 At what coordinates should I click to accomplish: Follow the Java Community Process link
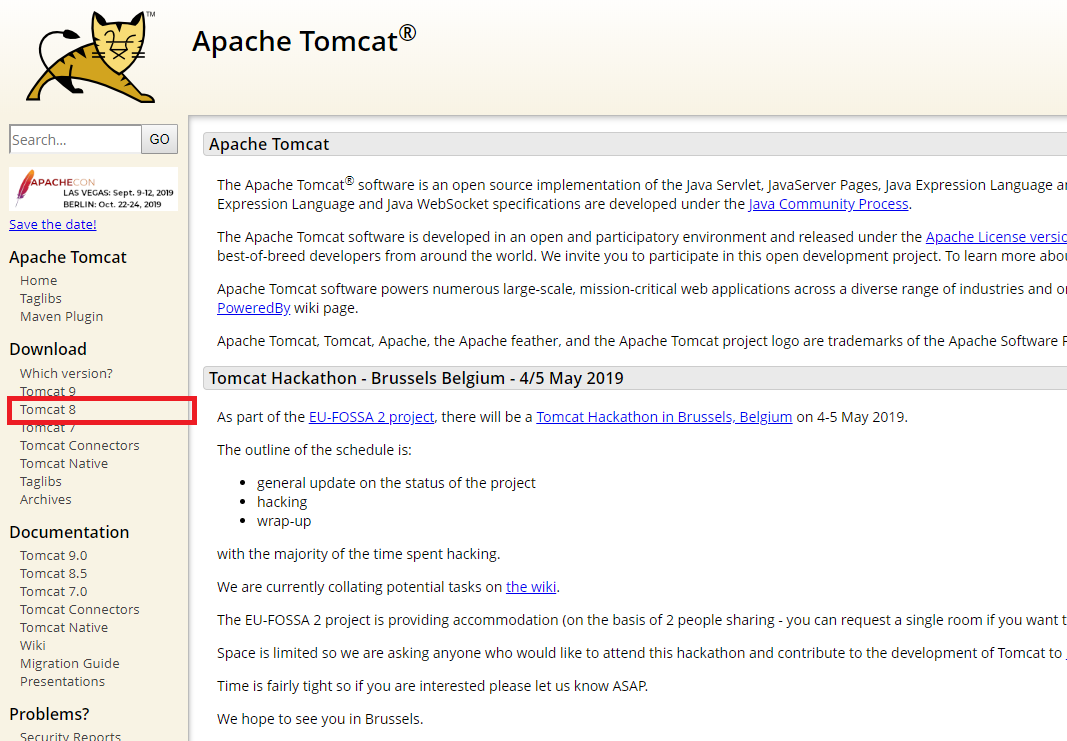[x=829, y=204]
